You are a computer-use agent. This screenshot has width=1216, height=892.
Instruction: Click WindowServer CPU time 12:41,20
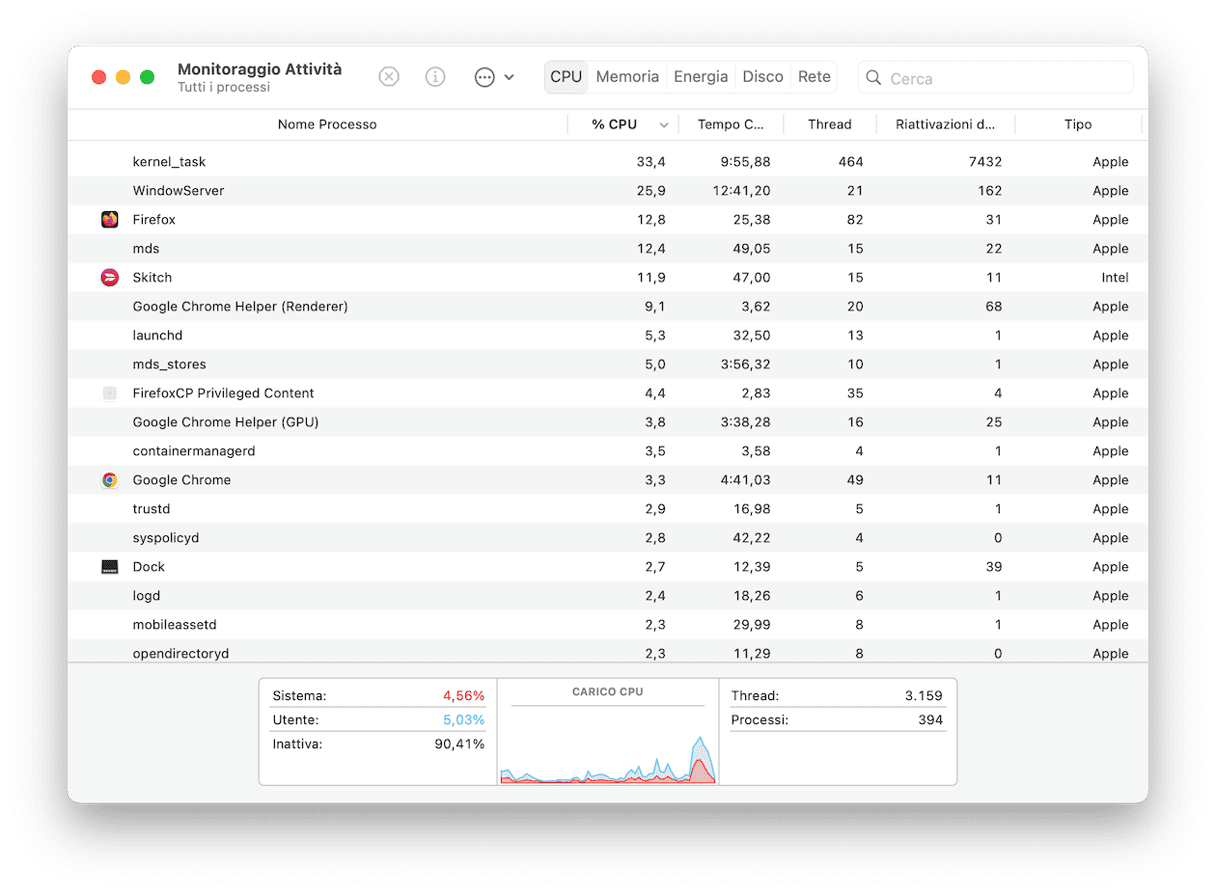(741, 191)
